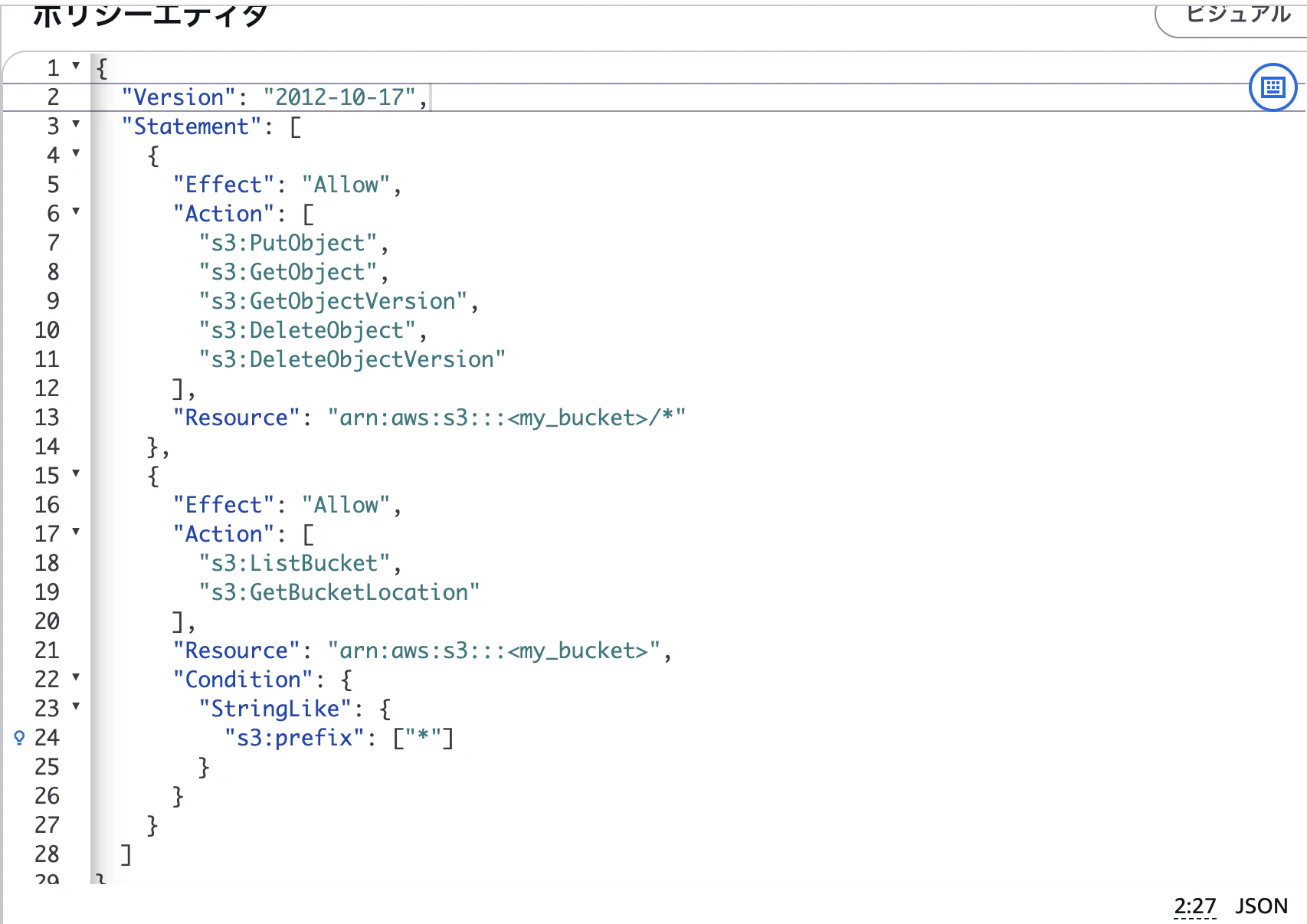Click "s3:GetObjectVersion" action string
The height and width of the screenshot is (924, 1307).
pos(333,301)
